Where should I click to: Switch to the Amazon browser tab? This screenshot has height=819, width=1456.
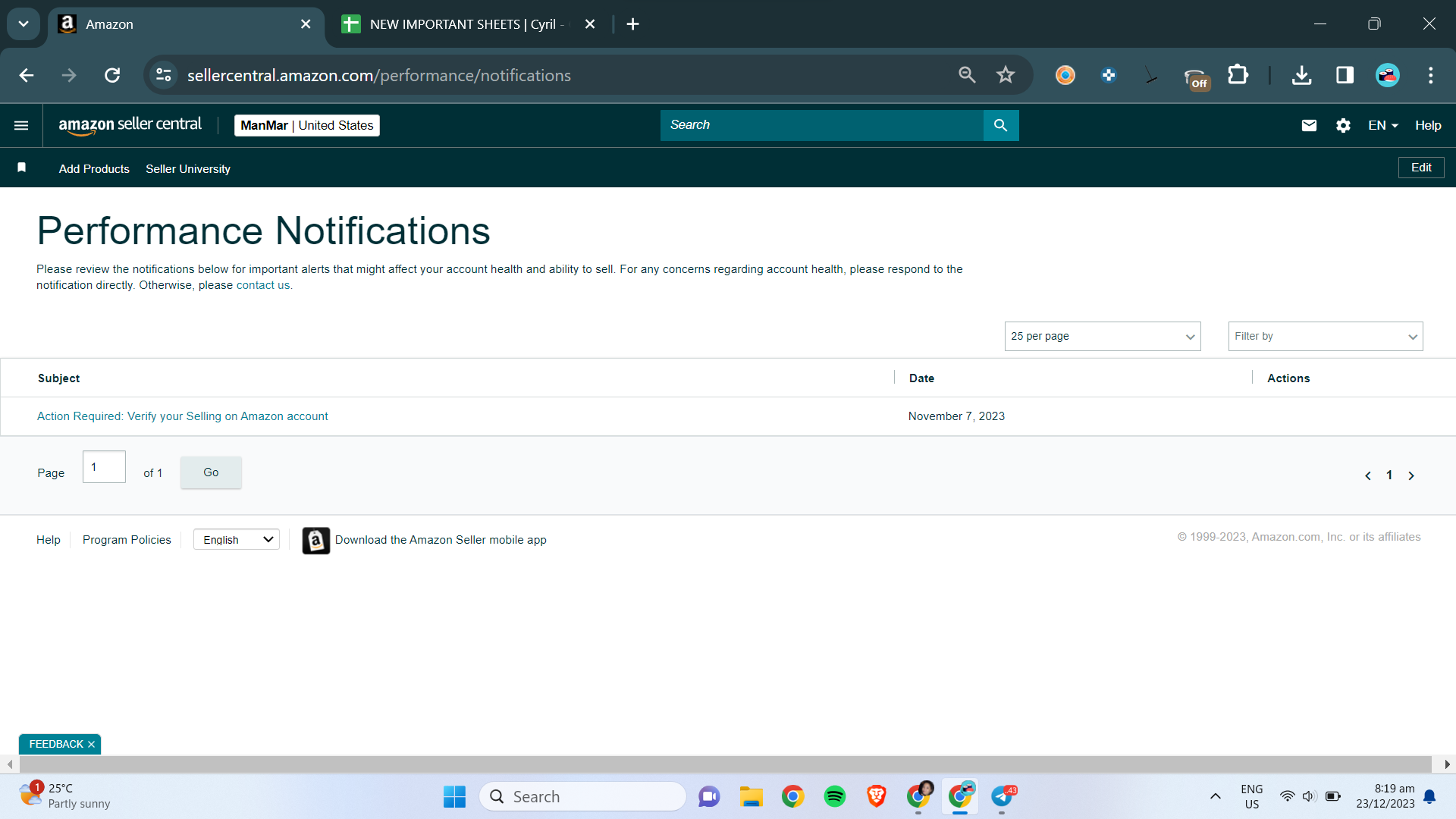click(184, 24)
